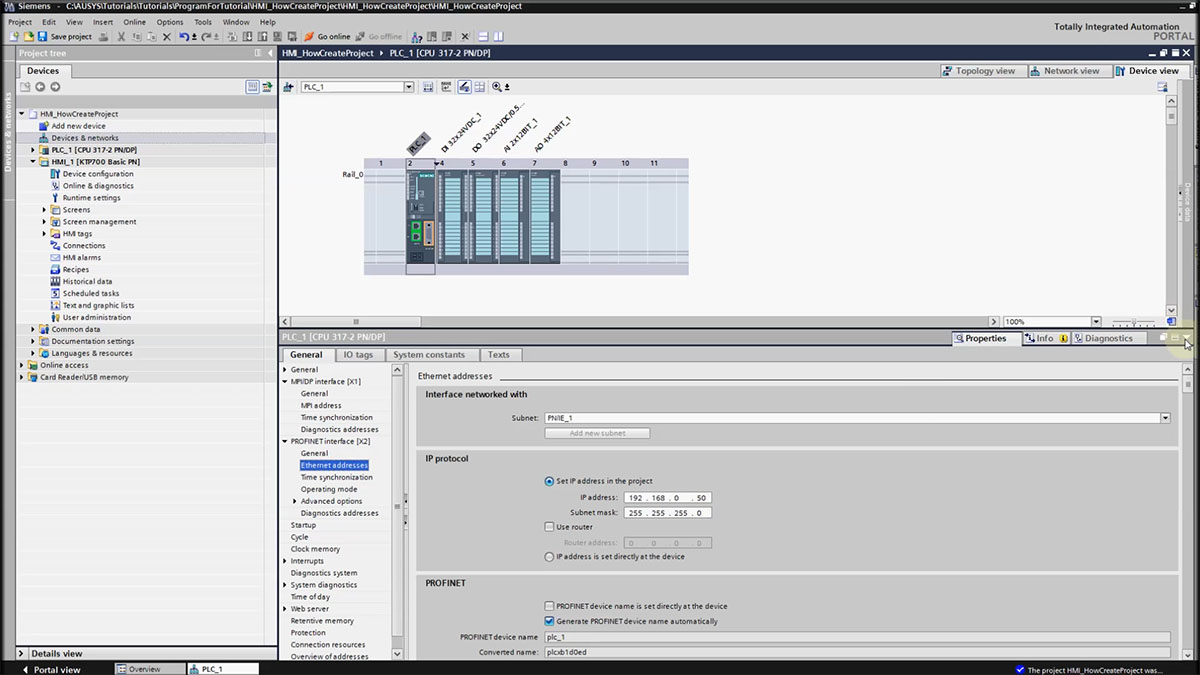Expand the Common data node

pyautogui.click(x=33, y=329)
